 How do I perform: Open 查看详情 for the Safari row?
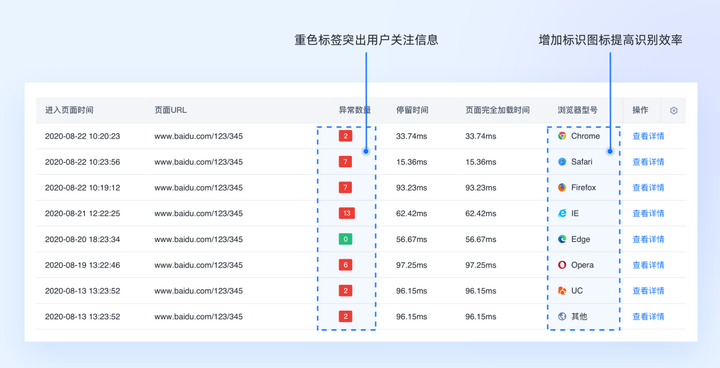click(648, 162)
